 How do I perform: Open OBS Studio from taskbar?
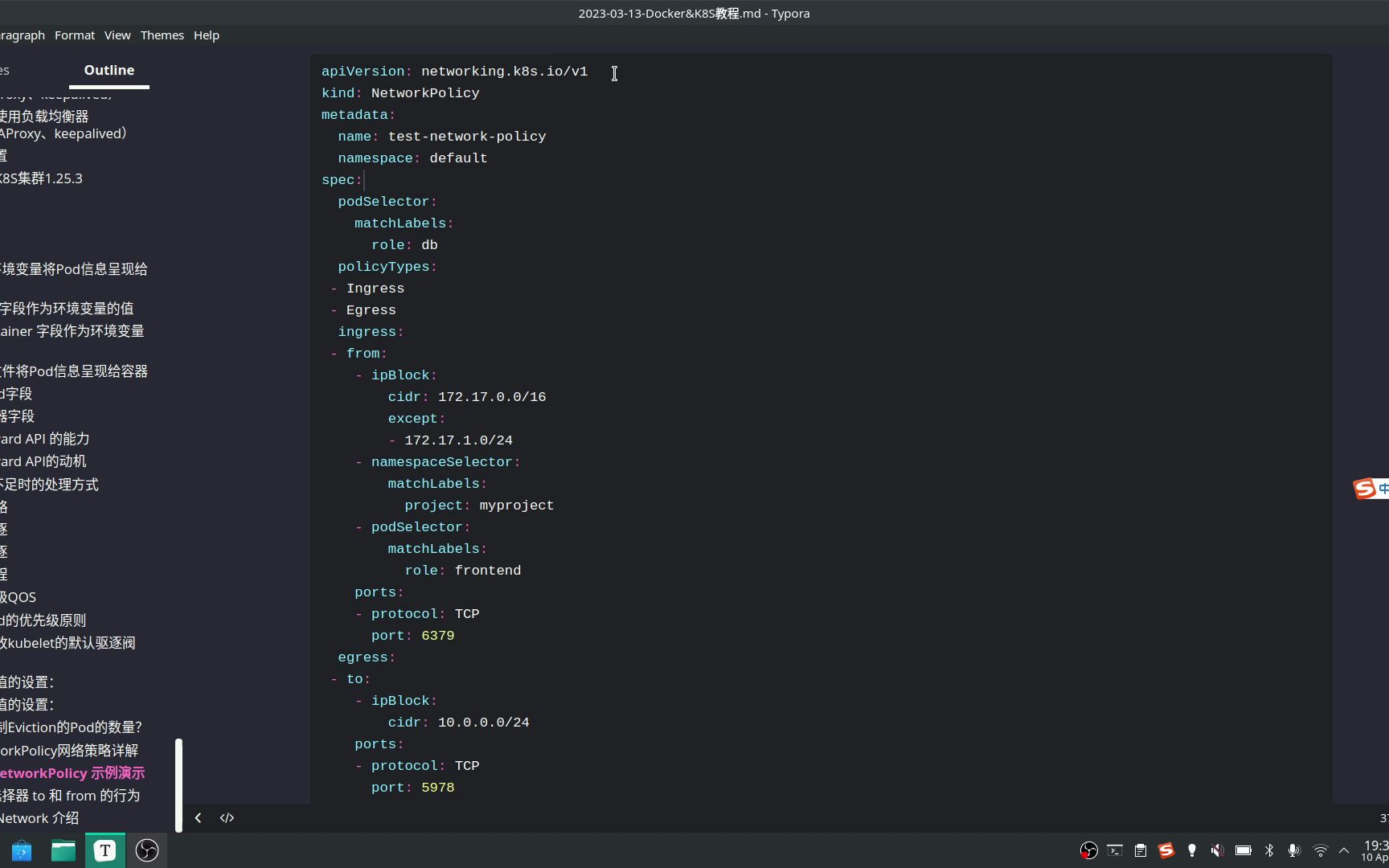point(147,850)
